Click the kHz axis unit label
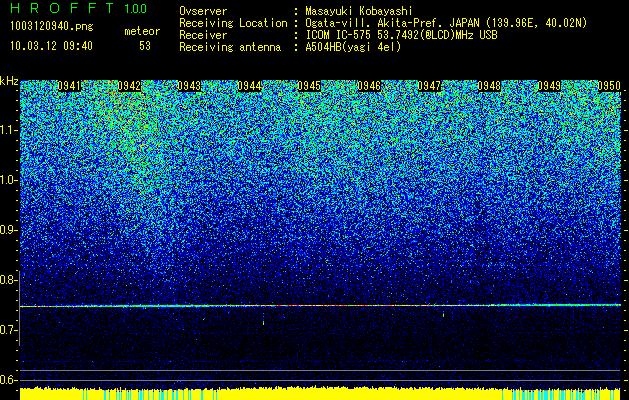The height and width of the screenshot is (400, 629). (9, 81)
